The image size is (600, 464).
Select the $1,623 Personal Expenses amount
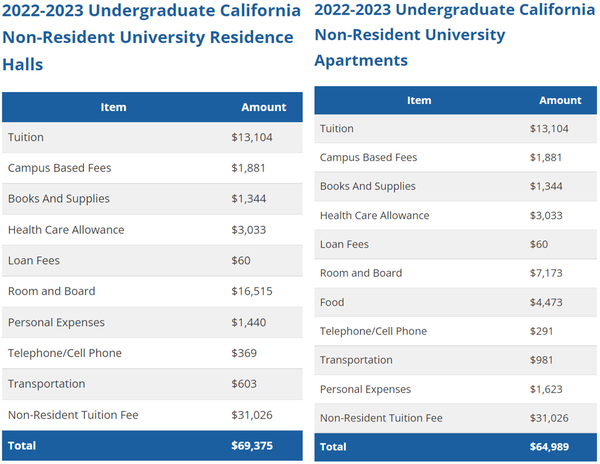tap(549, 389)
